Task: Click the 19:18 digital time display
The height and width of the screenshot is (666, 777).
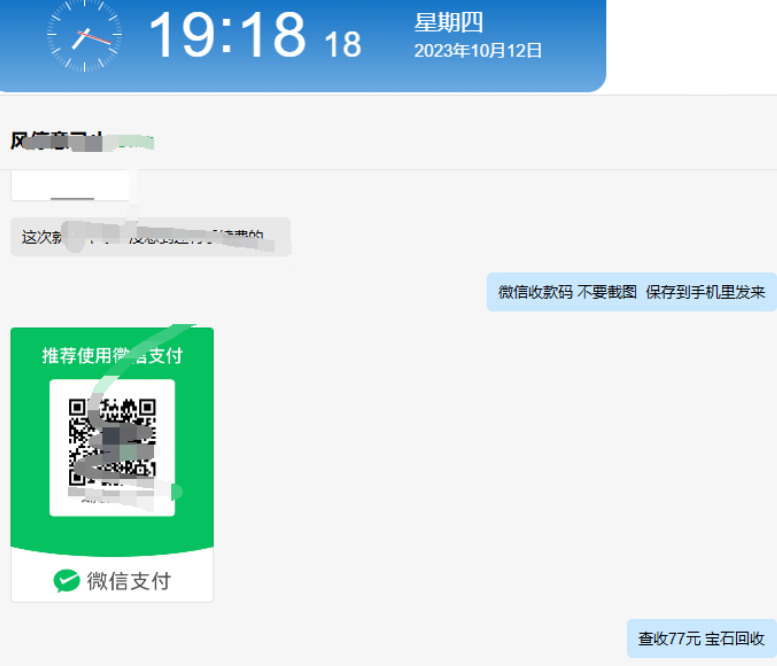Action: (227, 35)
